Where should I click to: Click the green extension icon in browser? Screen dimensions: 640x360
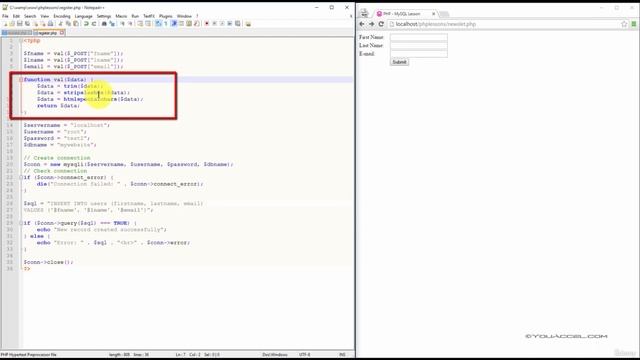pos(634,24)
